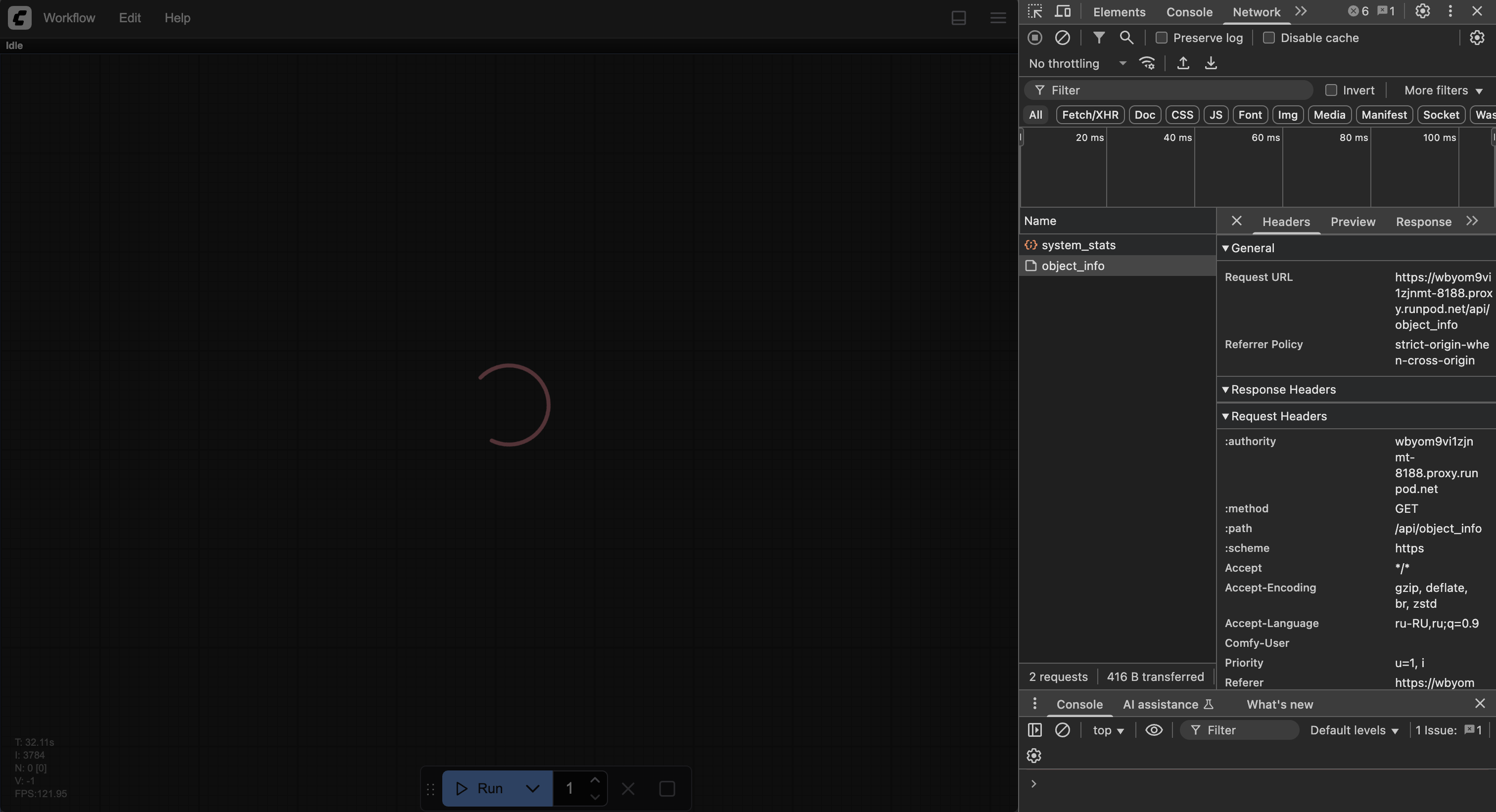Image resolution: width=1496 pixels, height=812 pixels.
Task: Open network conditions wifi icon
Action: (x=1147, y=63)
